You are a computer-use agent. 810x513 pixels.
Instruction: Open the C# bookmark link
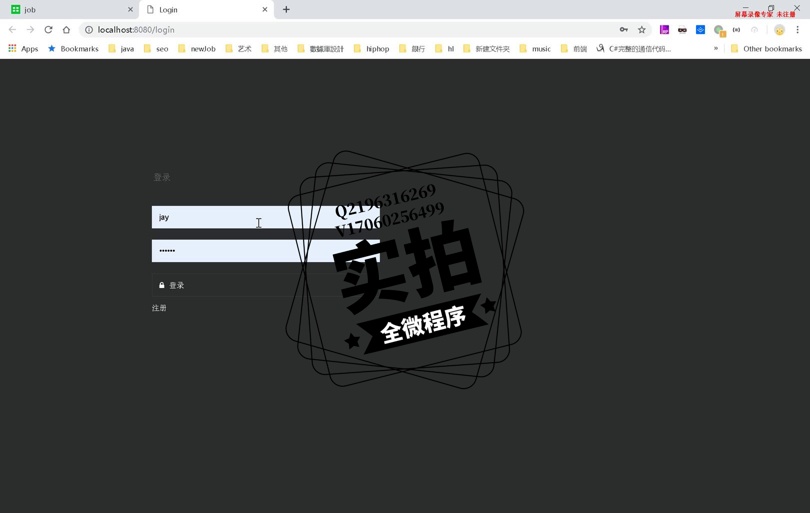[634, 49]
